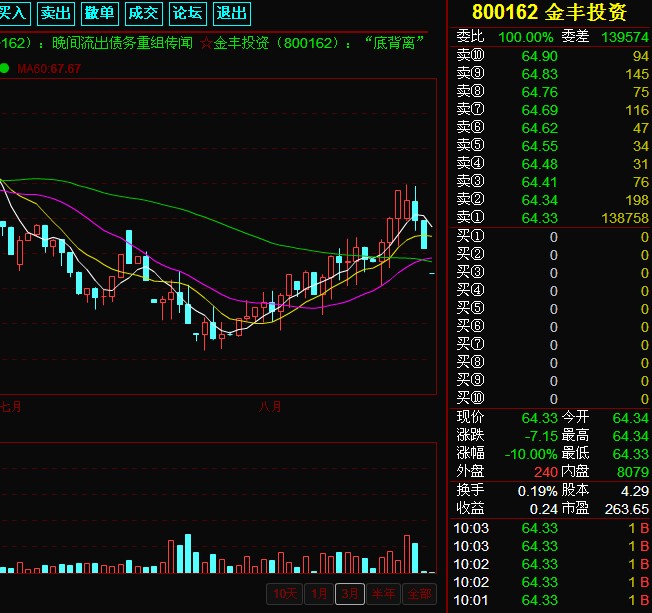
Task: Click the 涨幅 value -10.00%
Action: click(x=531, y=454)
